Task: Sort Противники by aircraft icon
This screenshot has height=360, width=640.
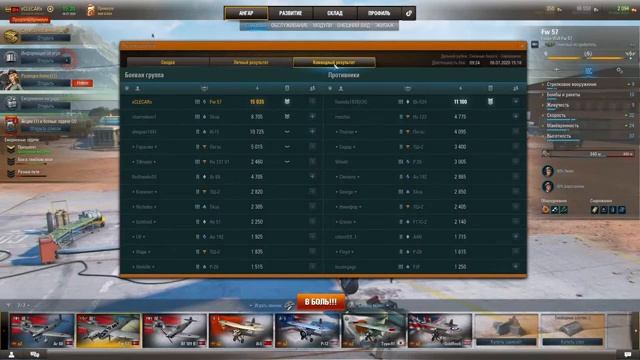Action: tap(408, 88)
